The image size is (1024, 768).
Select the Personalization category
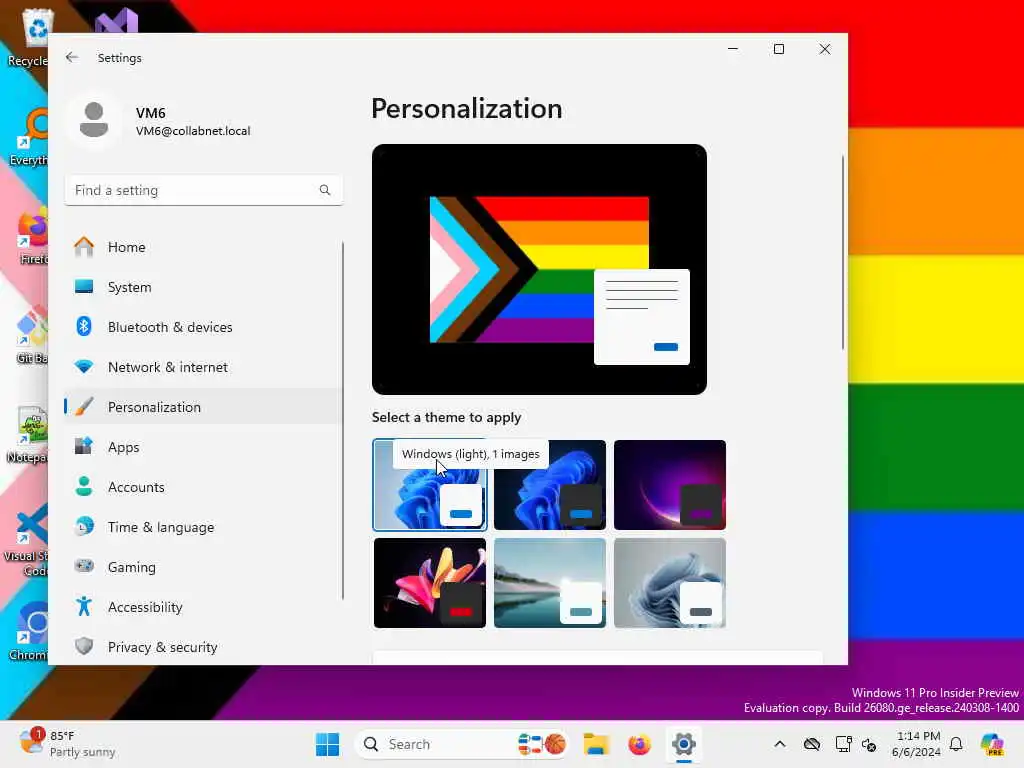tap(204, 407)
